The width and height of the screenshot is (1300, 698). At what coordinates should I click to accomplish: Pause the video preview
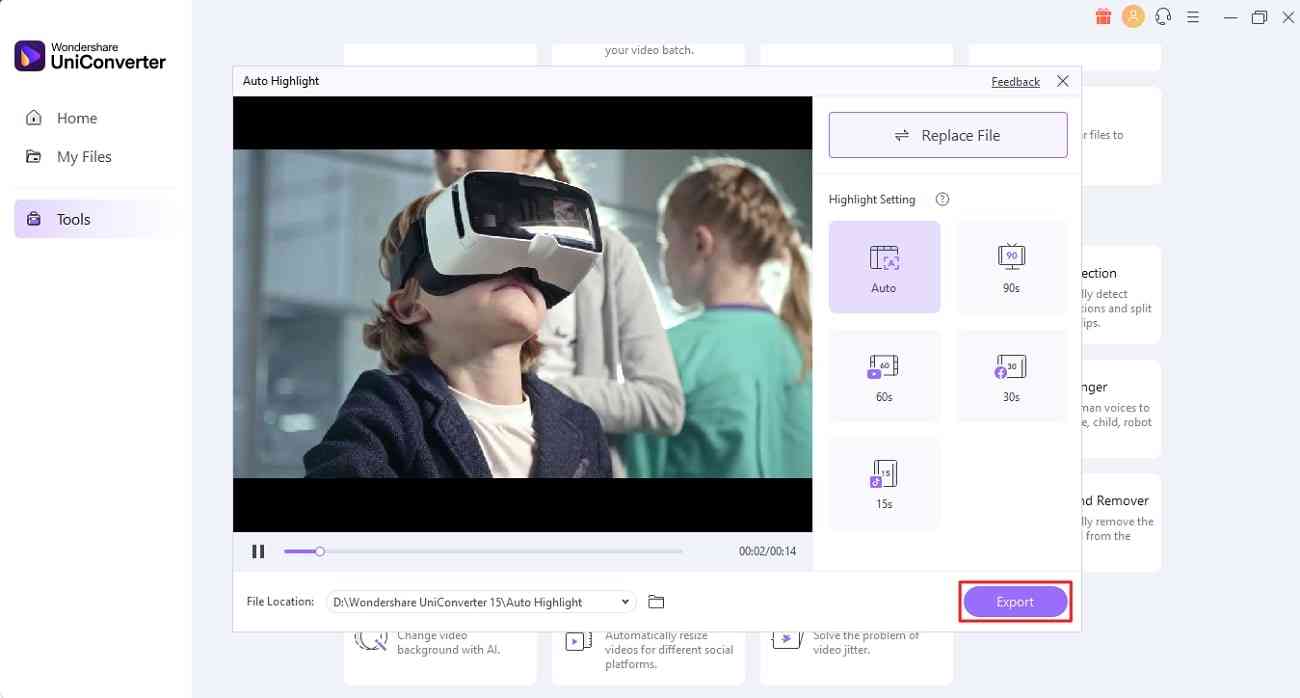pyautogui.click(x=258, y=551)
